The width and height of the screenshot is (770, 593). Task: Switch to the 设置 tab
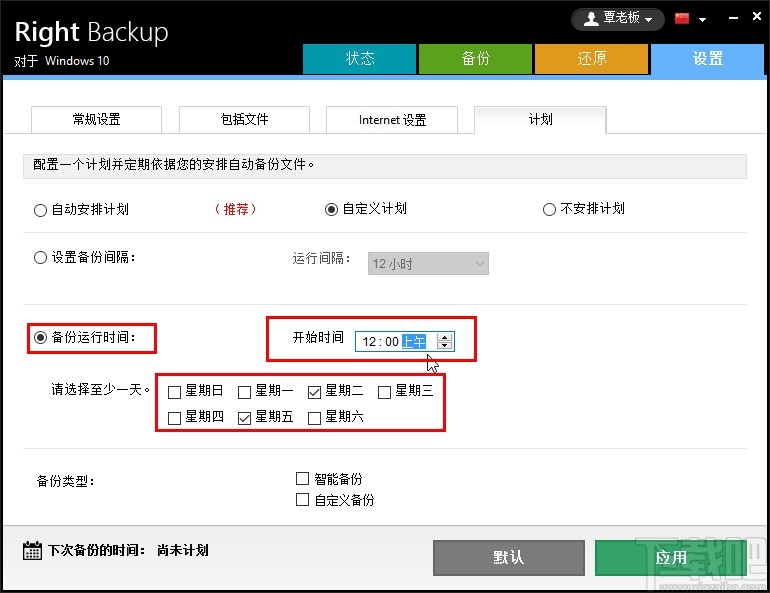(707, 59)
